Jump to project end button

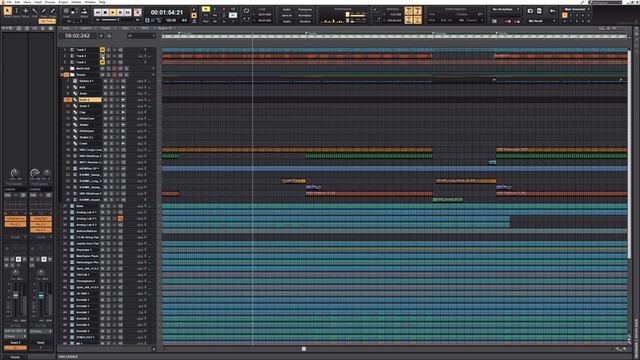(128, 13)
